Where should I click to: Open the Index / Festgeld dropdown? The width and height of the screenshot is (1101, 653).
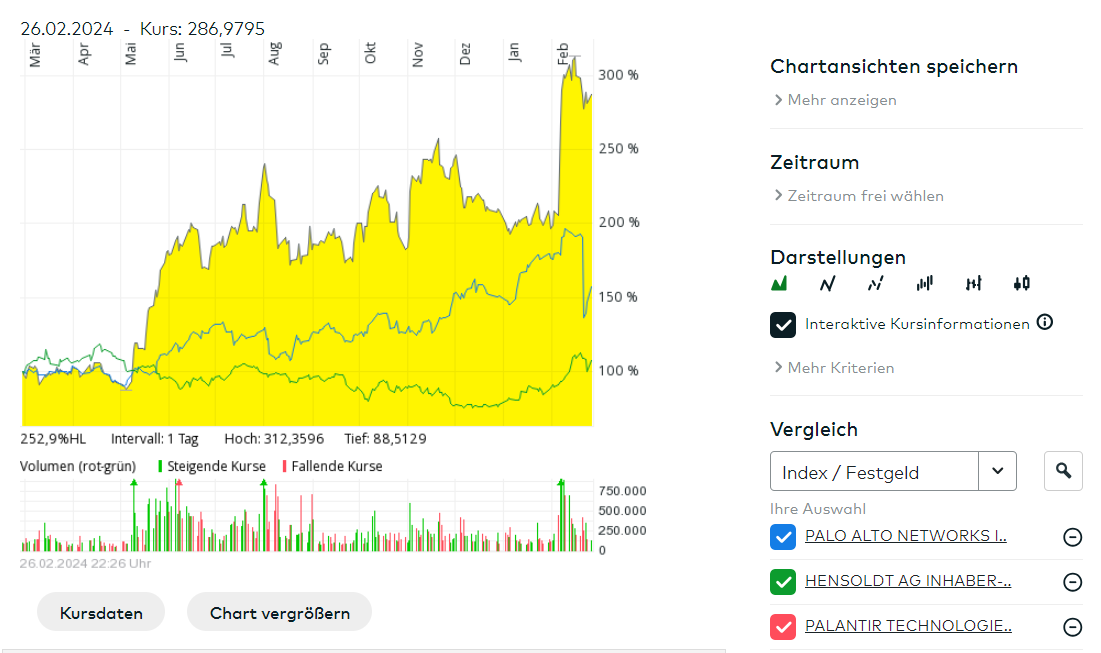997,470
